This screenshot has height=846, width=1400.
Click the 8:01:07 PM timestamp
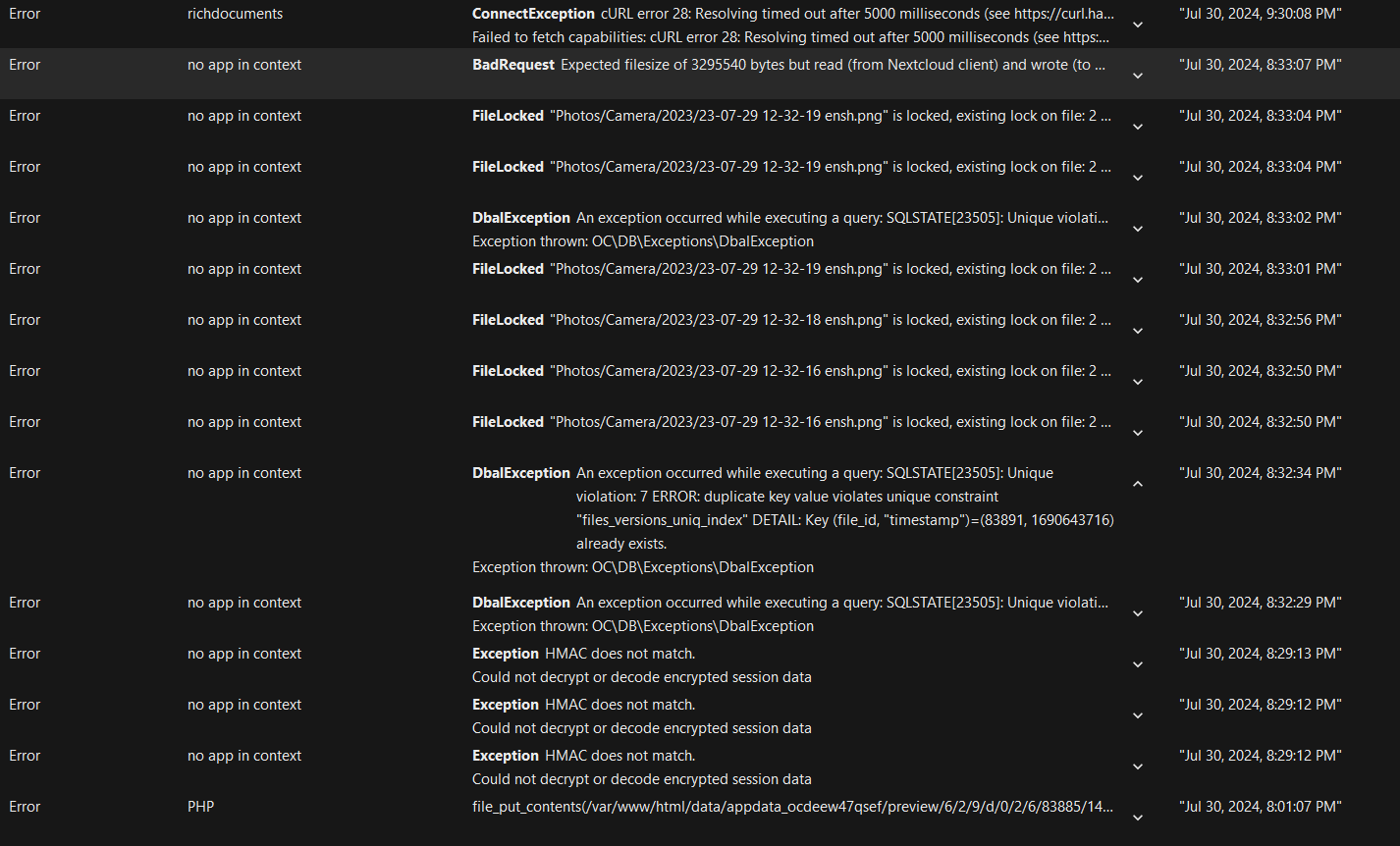[x=1260, y=807]
